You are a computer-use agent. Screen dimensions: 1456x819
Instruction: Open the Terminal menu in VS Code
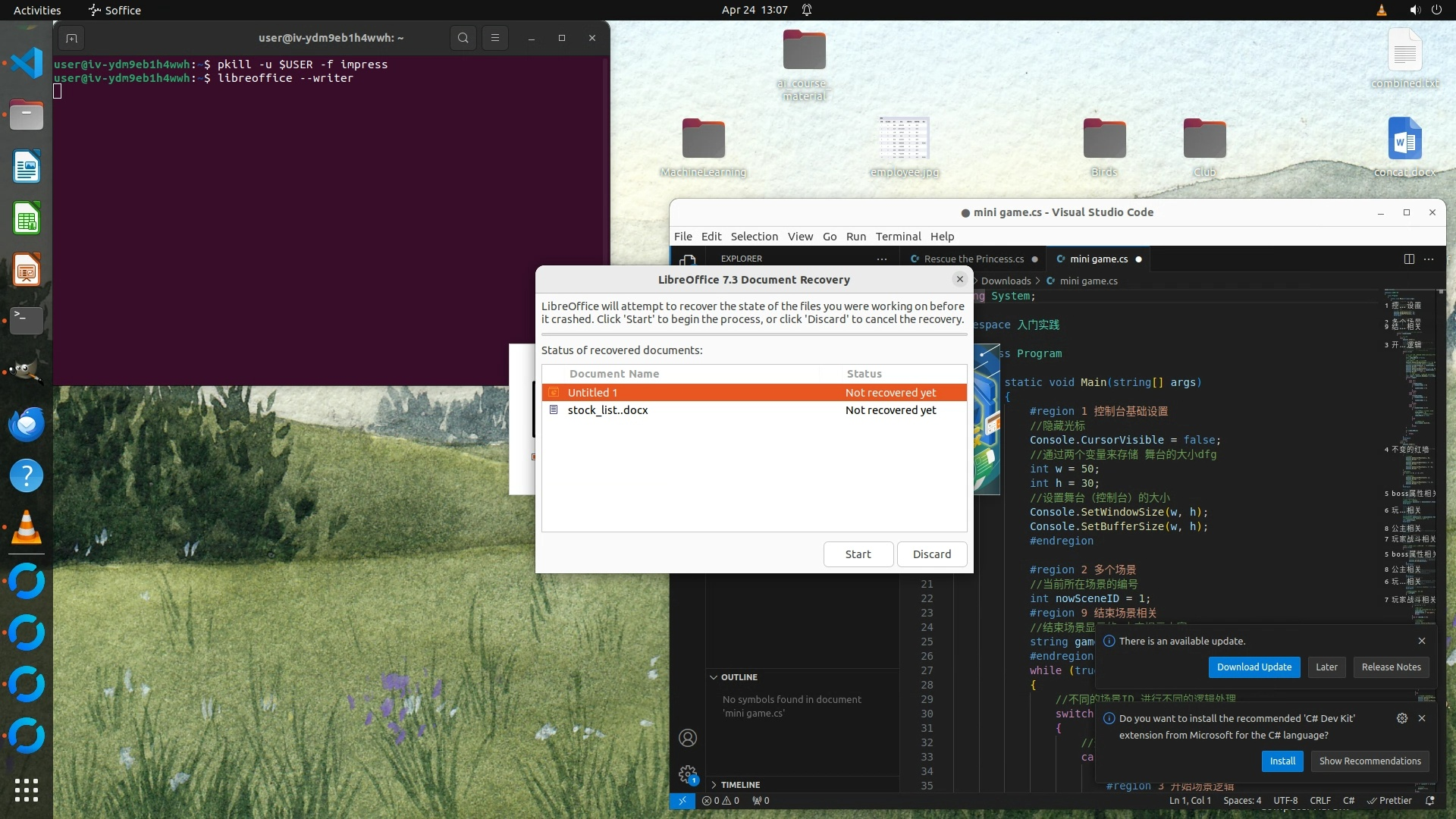898,237
